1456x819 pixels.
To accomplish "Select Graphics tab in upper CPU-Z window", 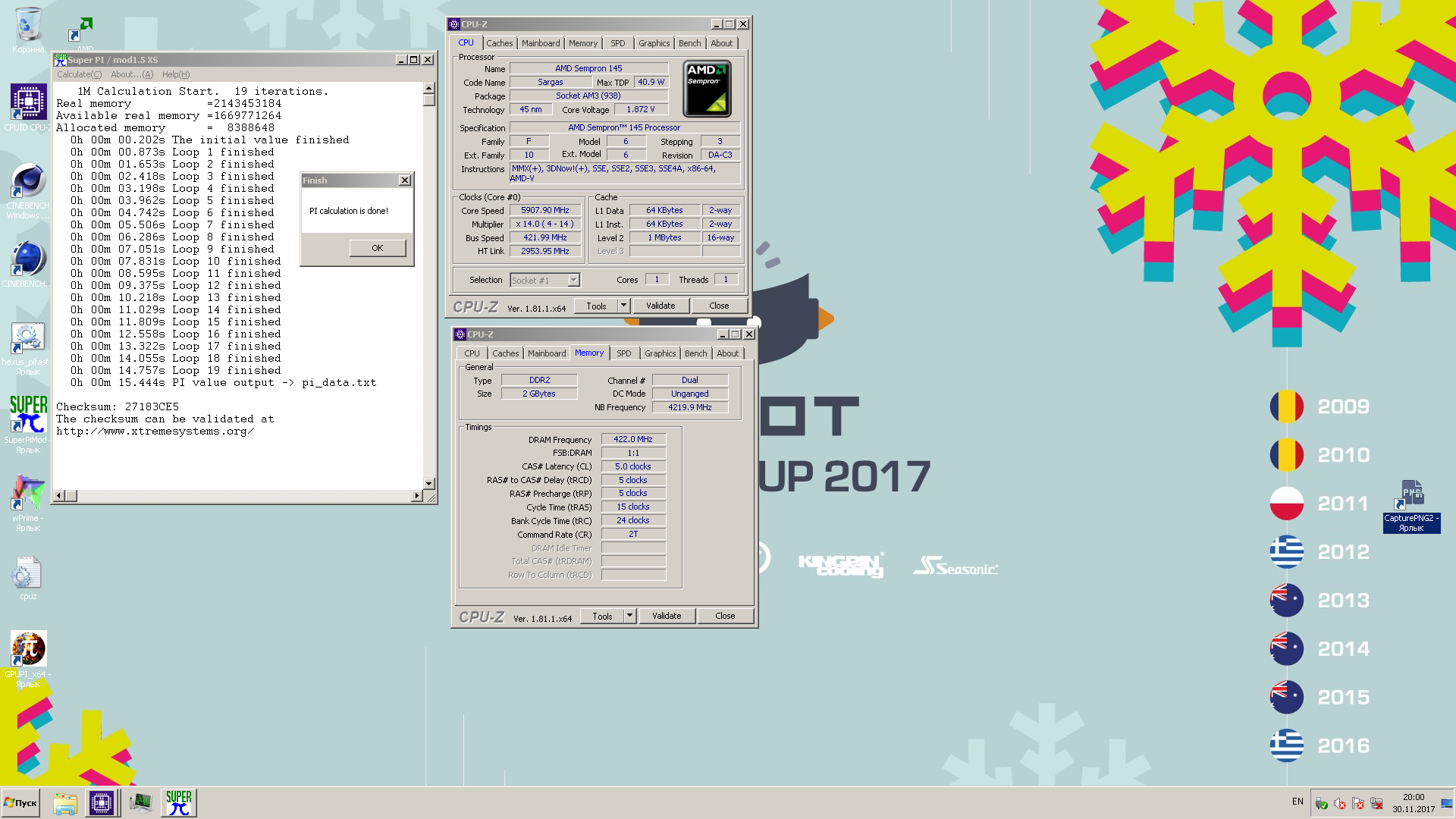I will tap(654, 43).
